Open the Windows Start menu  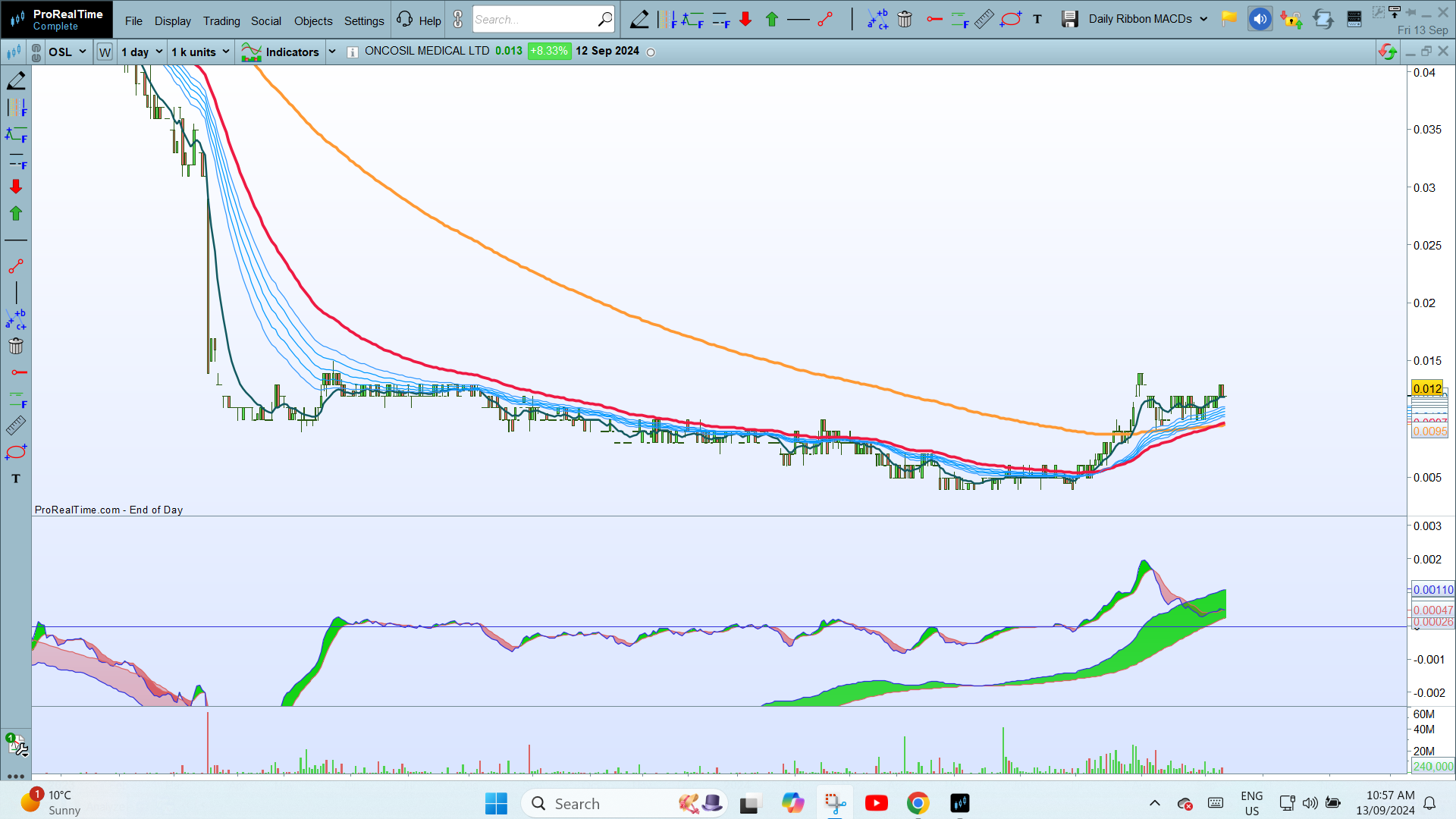pyautogui.click(x=496, y=803)
